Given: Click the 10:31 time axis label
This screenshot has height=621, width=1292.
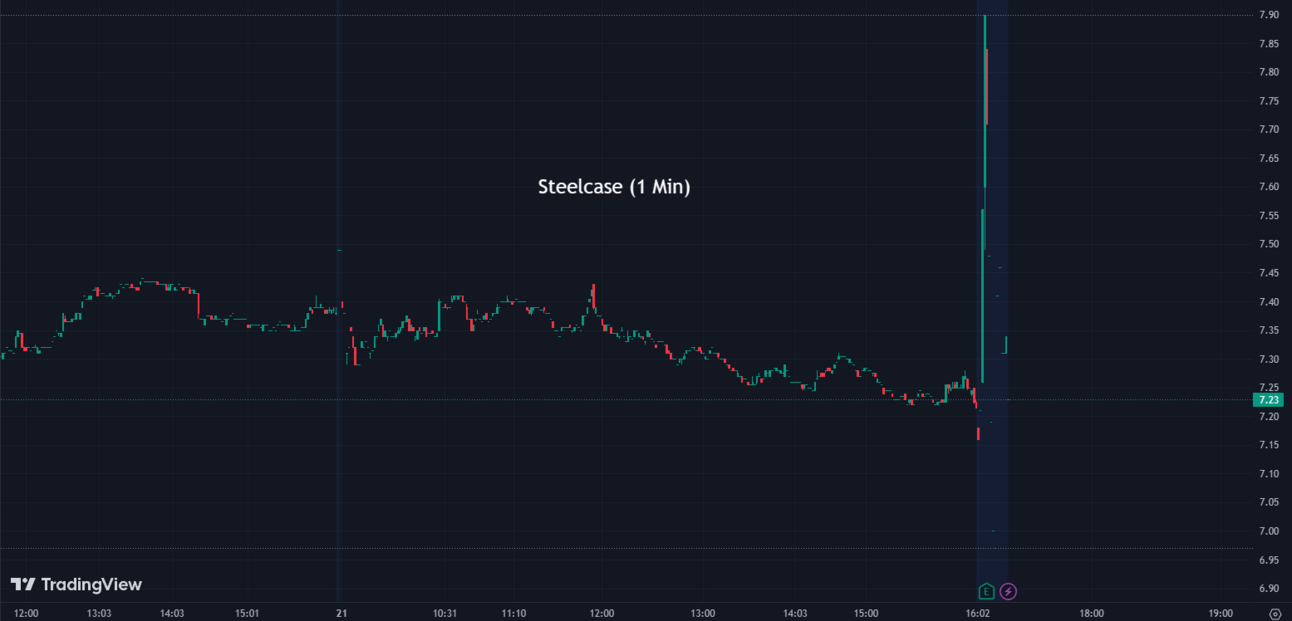Looking at the screenshot, I should pyautogui.click(x=445, y=613).
